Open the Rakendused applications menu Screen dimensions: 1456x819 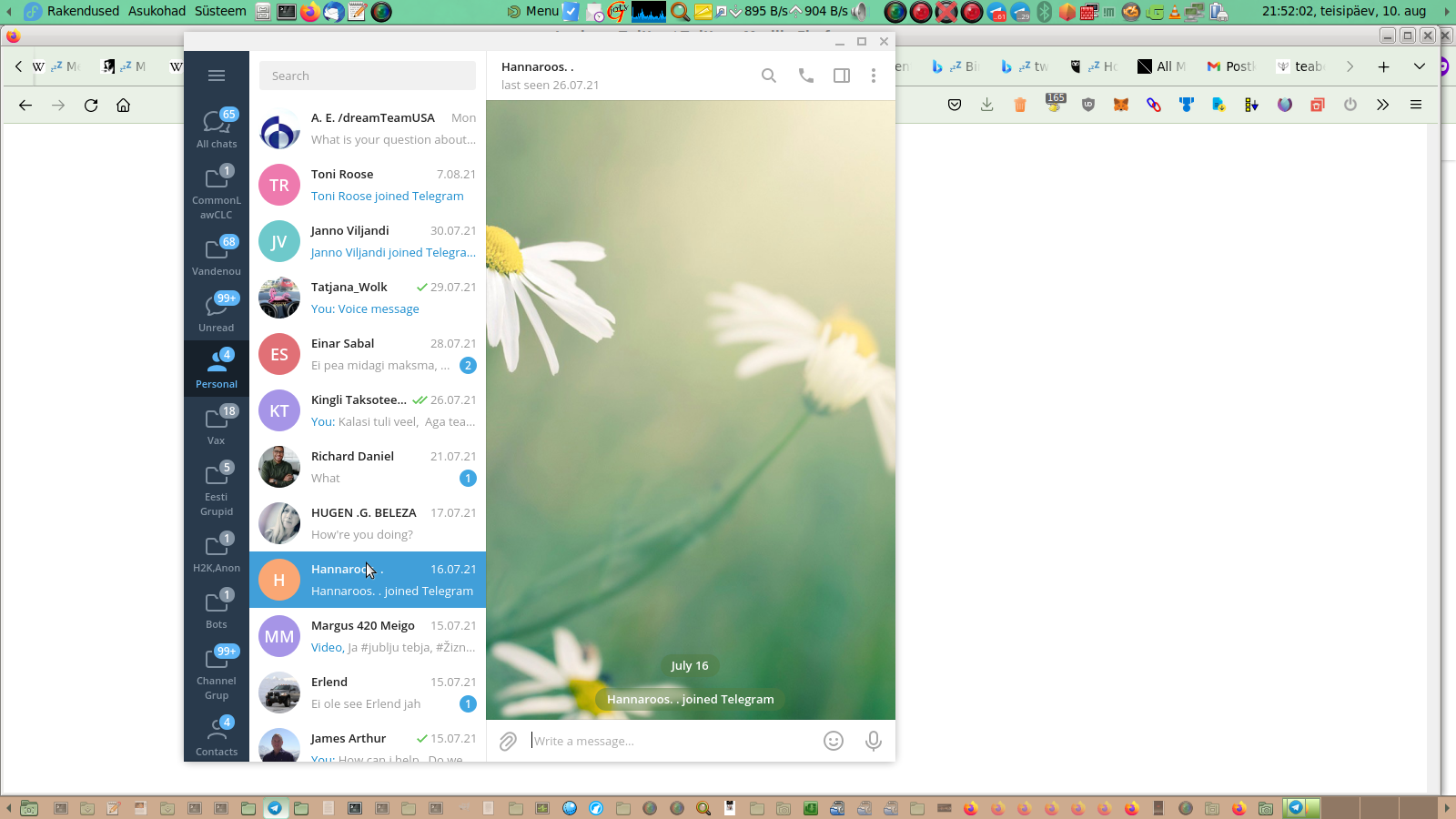[83, 11]
